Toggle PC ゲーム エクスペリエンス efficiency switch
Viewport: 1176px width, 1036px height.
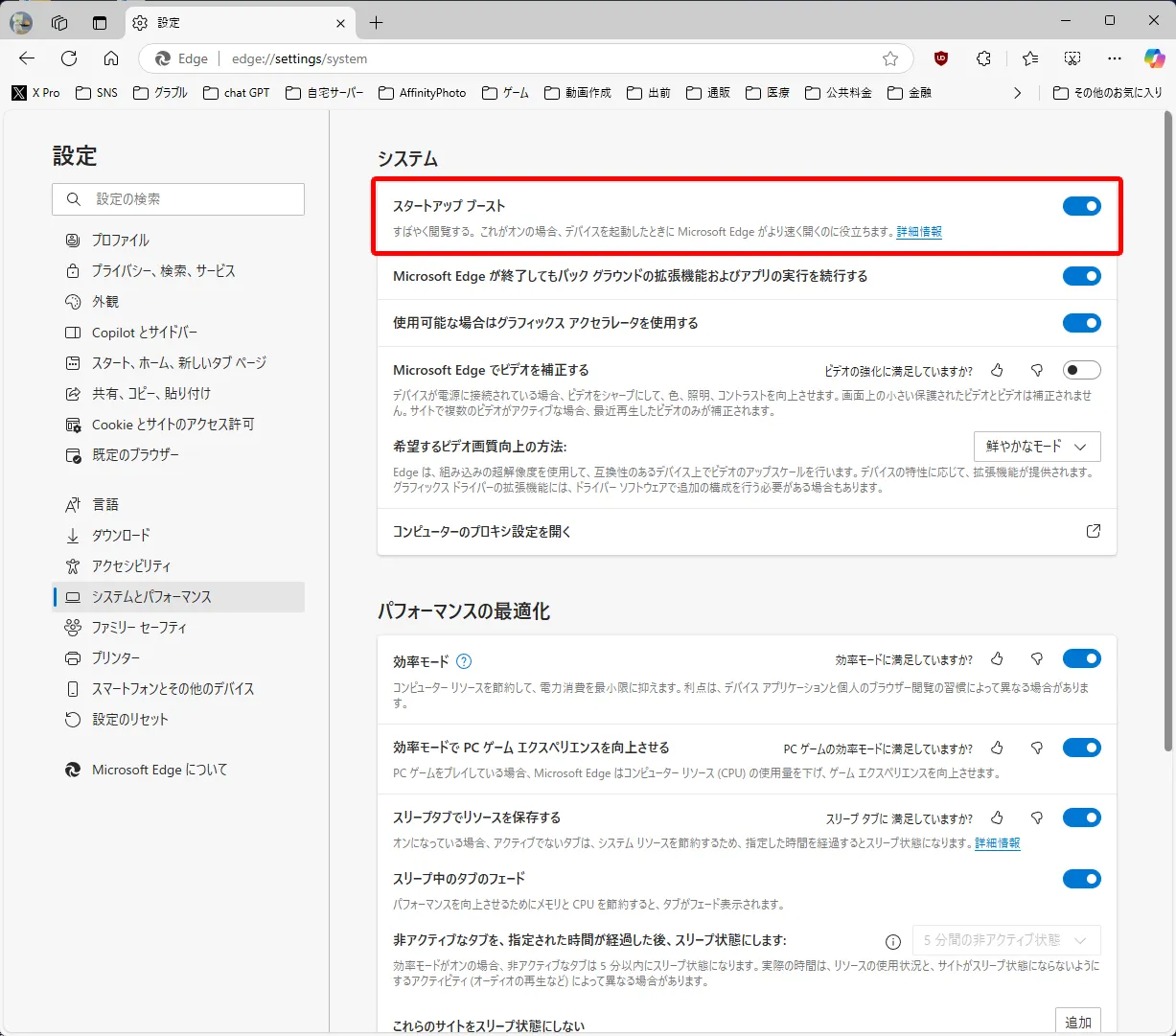coord(1082,748)
